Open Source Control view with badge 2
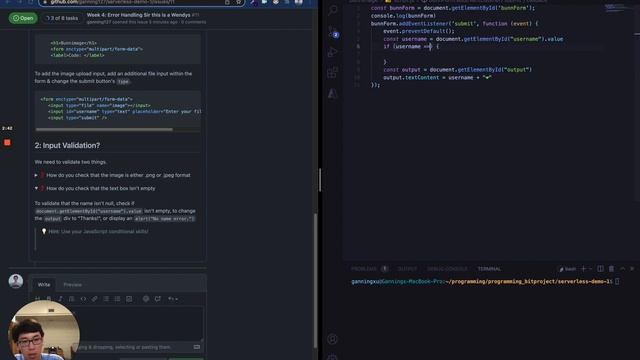This screenshot has width=640, height=360. [x=333, y=32]
